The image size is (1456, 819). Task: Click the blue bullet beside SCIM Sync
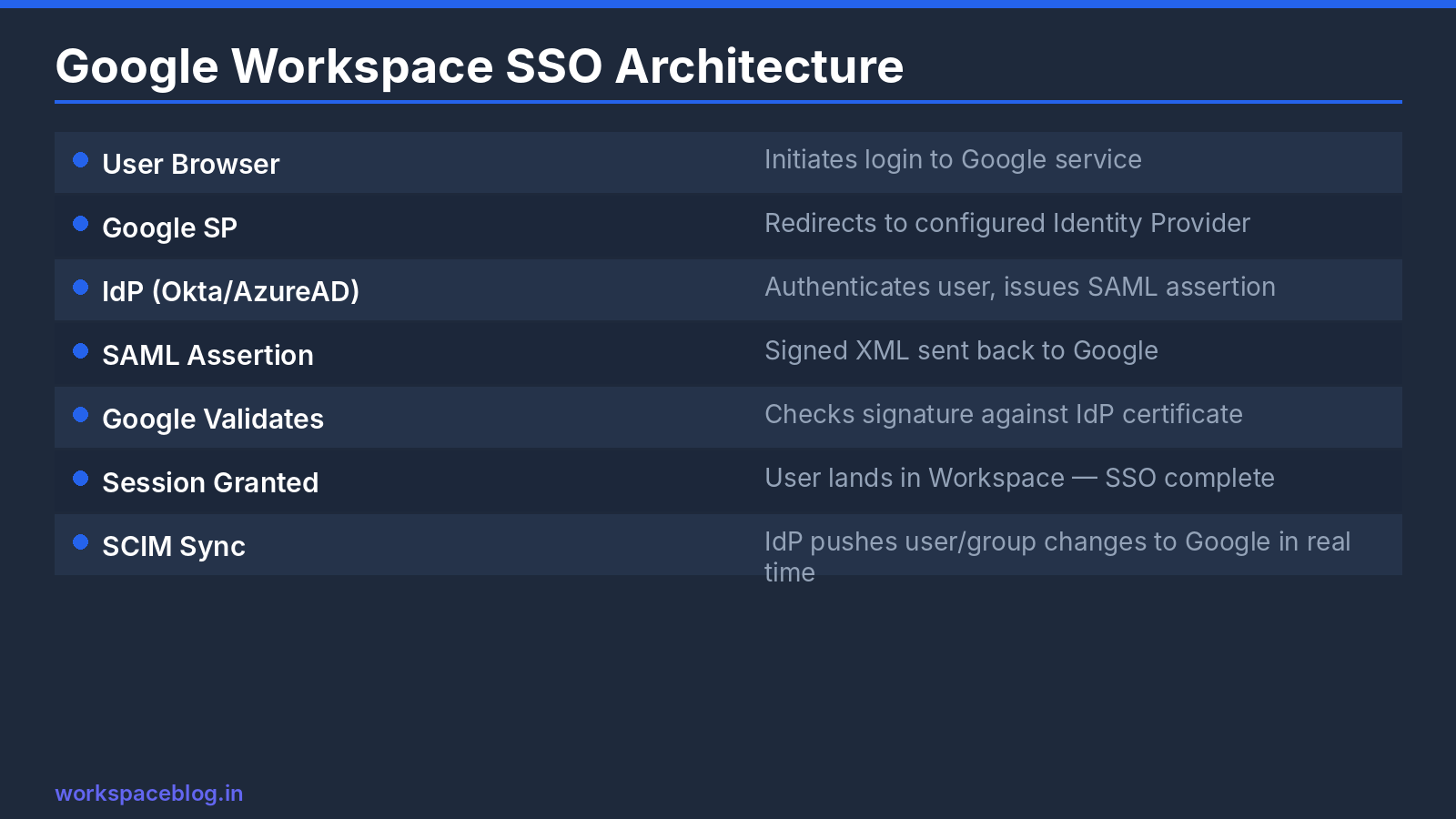pos(81,542)
